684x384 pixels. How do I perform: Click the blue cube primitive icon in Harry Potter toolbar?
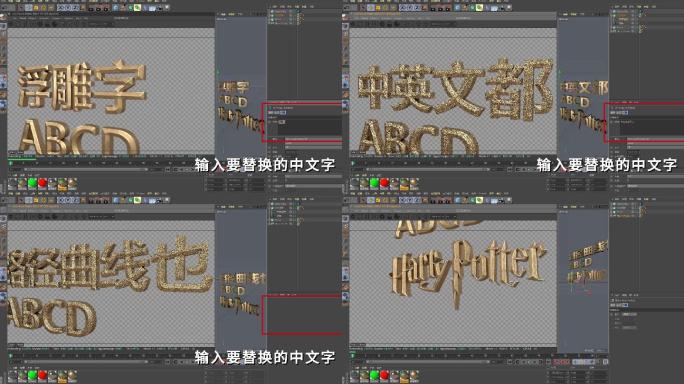[x=458, y=200]
